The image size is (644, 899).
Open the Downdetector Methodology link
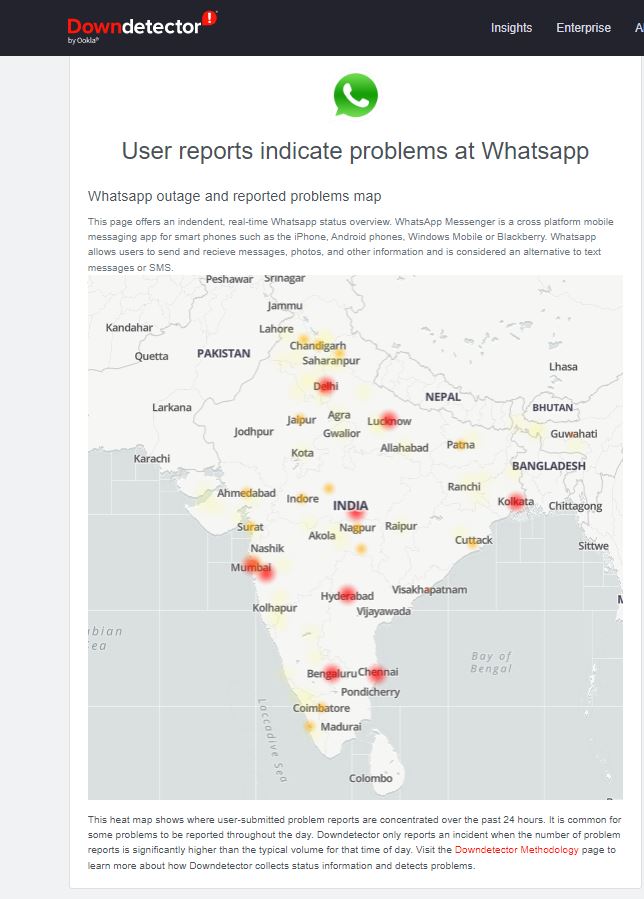[517, 850]
